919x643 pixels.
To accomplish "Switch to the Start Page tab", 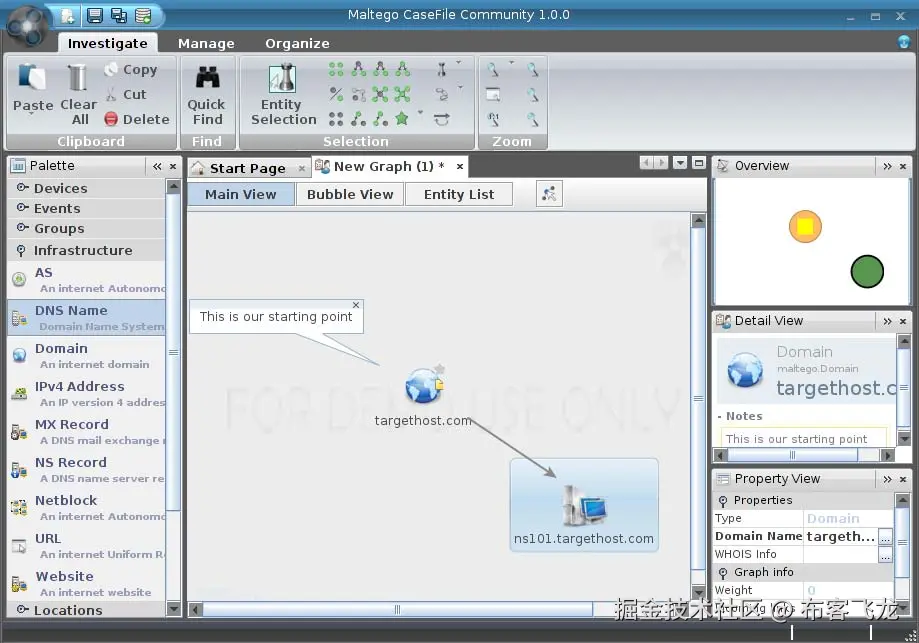I will 247,168.
